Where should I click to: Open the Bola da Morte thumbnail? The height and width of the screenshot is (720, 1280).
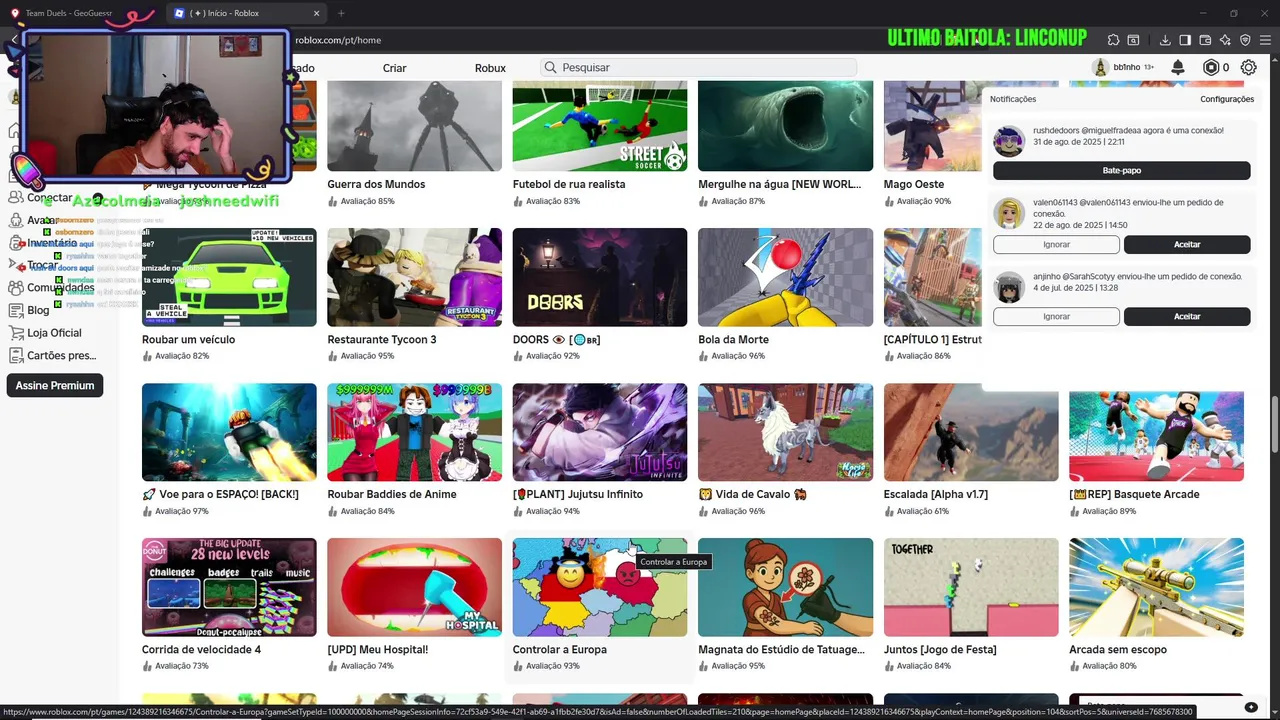point(785,277)
